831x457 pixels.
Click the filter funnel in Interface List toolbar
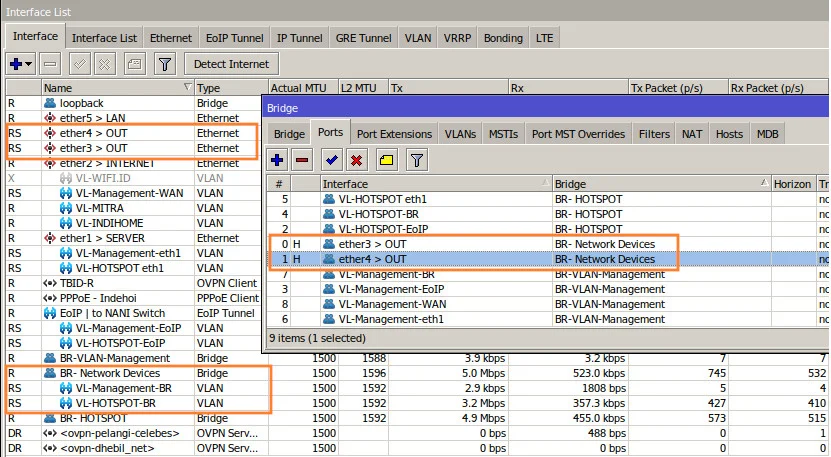point(165,64)
